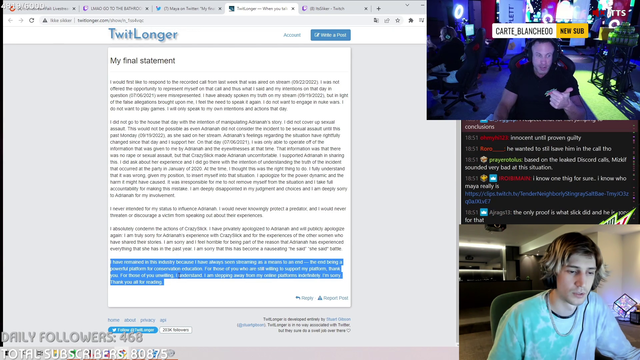Close the Maya on Twitter tab
The height and width of the screenshot is (360, 640).
pos(220,9)
